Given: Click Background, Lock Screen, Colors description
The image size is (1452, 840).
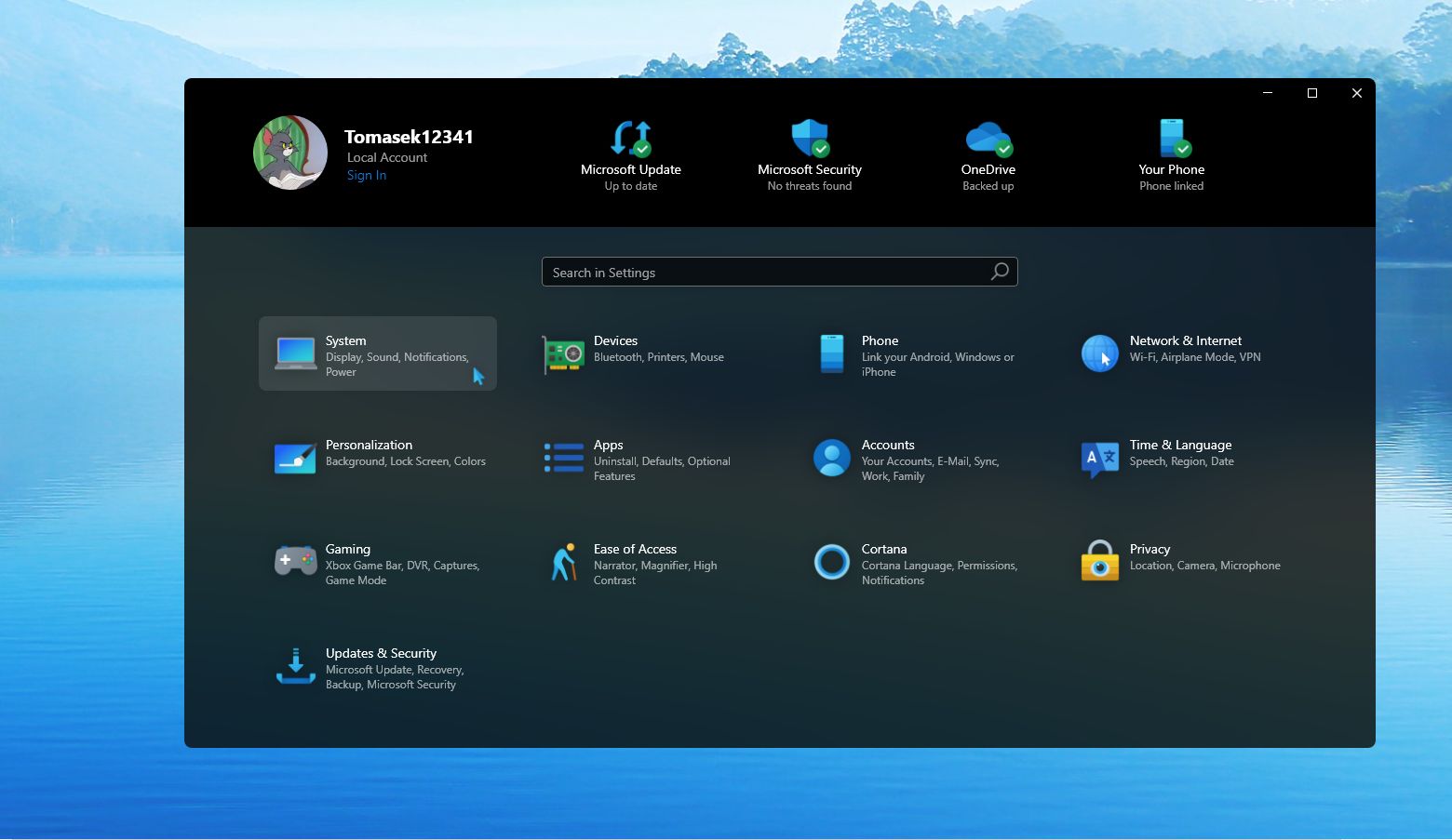Looking at the screenshot, I should coord(406,461).
